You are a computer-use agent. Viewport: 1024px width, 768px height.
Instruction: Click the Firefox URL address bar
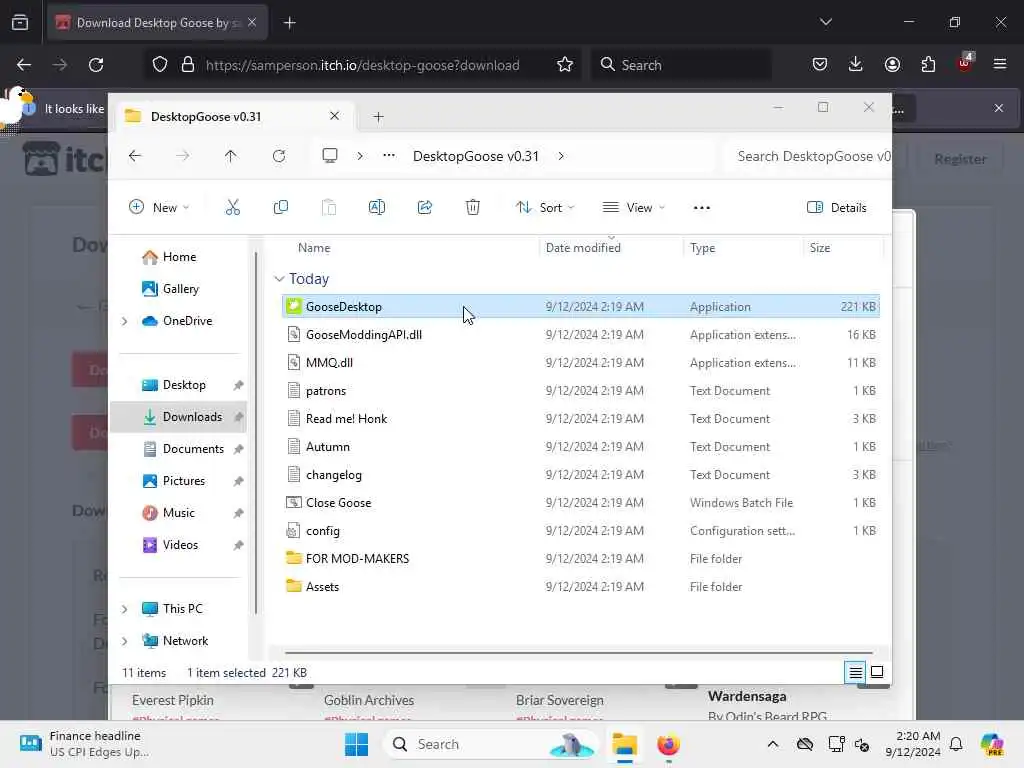click(x=362, y=65)
